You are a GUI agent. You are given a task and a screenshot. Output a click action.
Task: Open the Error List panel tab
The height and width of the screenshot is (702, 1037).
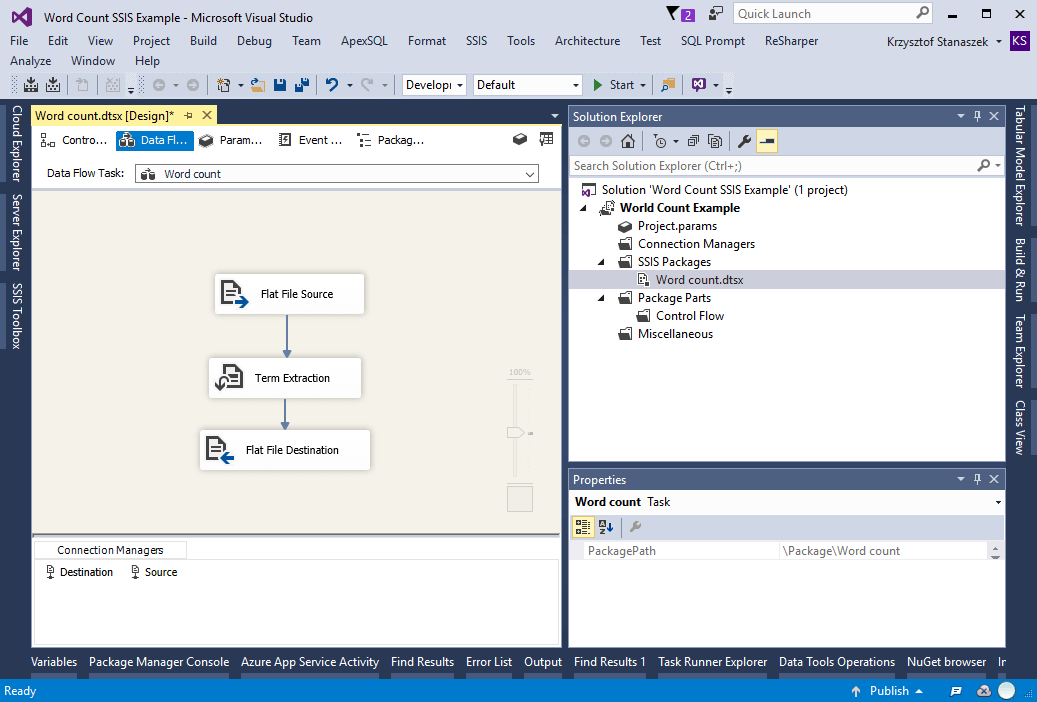coord(489,662)
